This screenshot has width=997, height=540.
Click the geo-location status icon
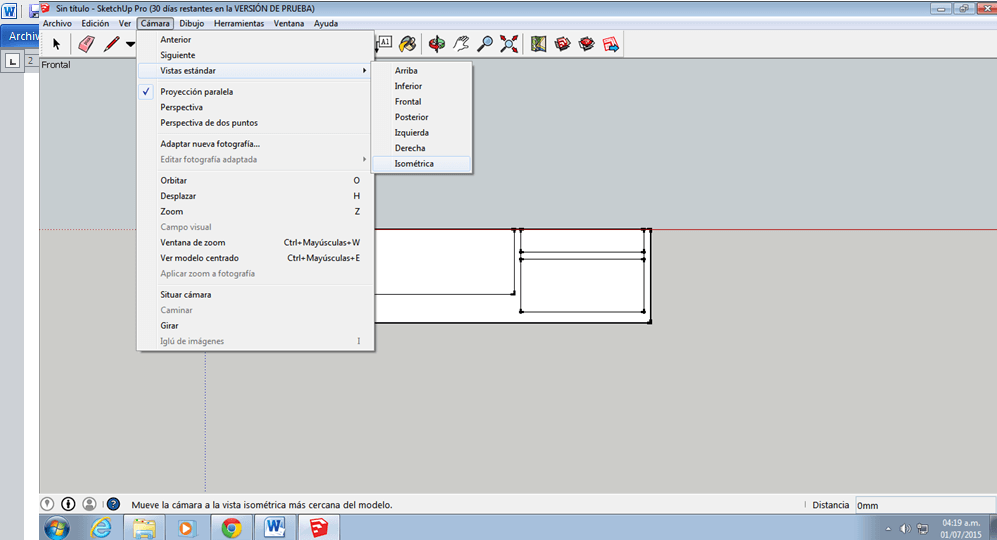47,504
